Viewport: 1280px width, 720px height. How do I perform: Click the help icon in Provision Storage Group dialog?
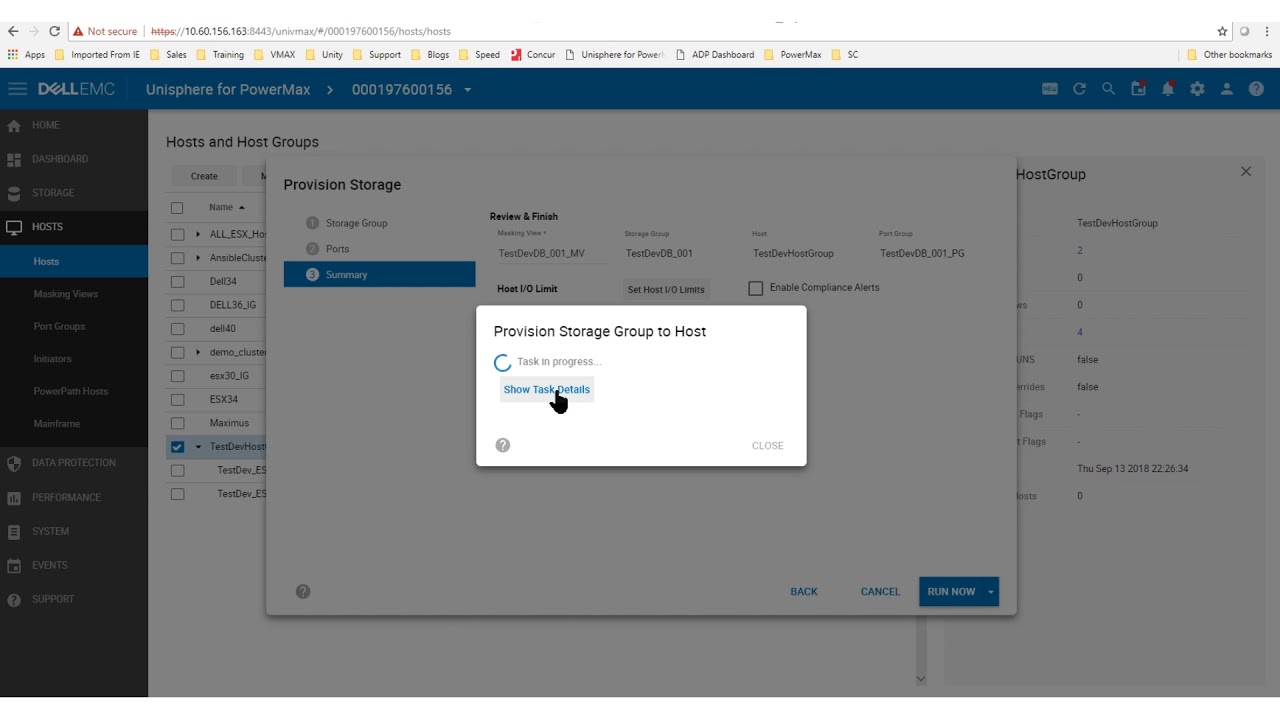(503, 445)
